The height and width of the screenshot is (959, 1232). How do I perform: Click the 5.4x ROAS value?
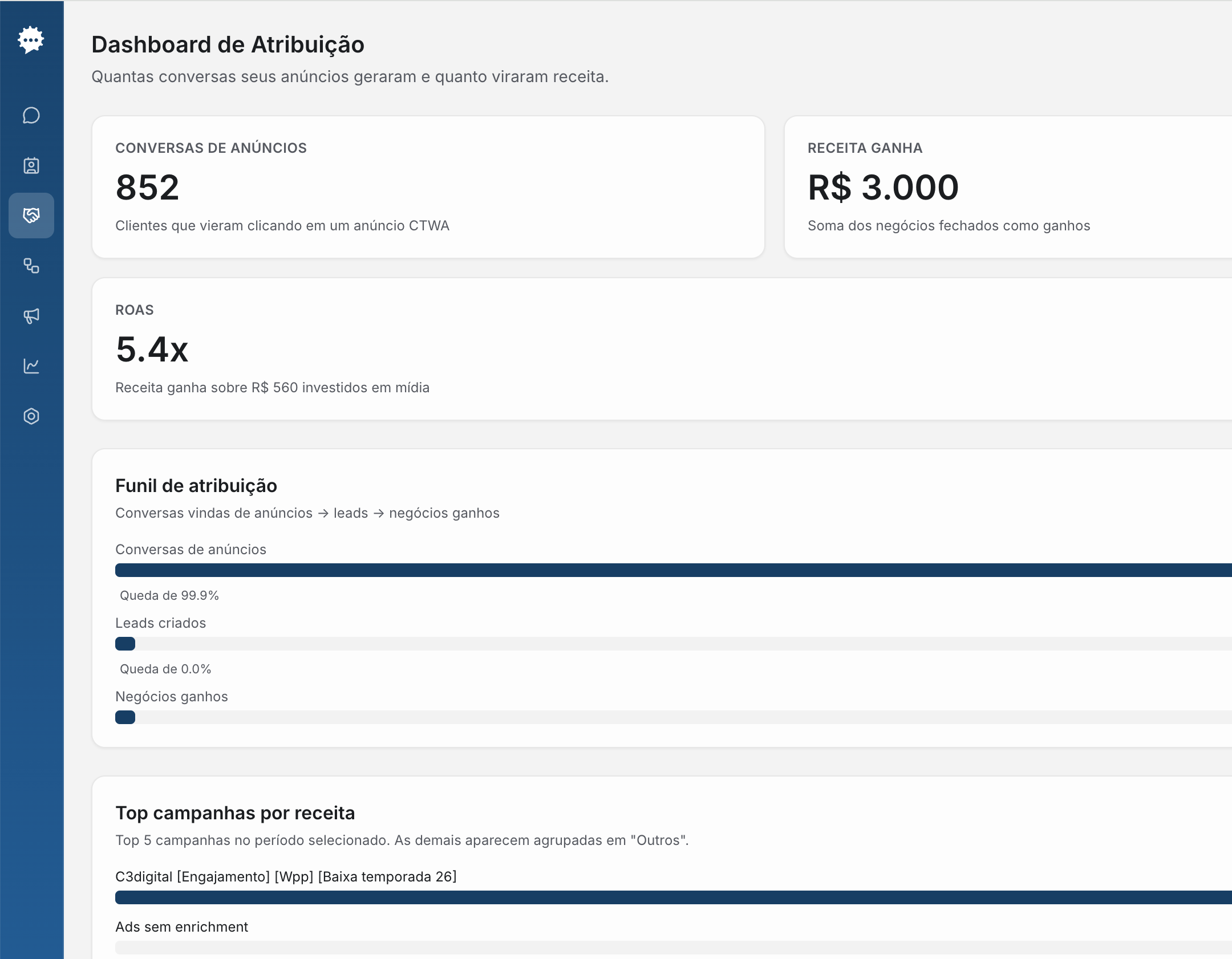coord(152,349)
